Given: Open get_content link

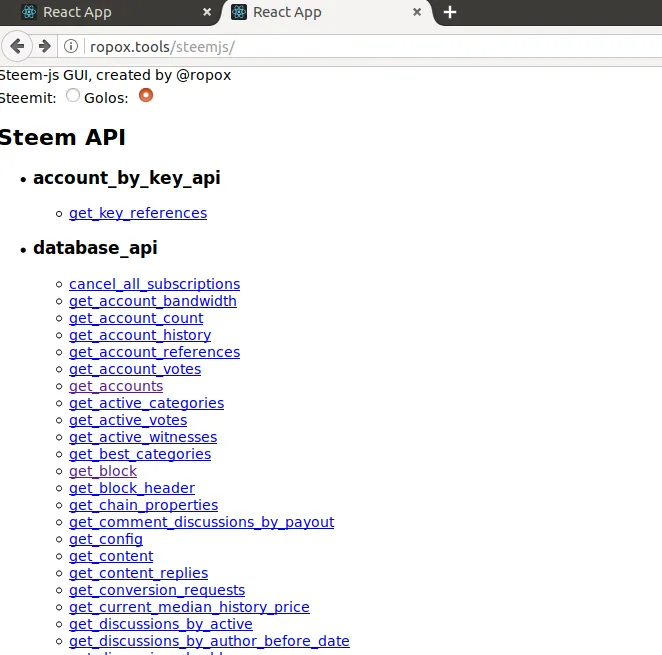Looking at the screenshot, I should [x=111, y=556].
